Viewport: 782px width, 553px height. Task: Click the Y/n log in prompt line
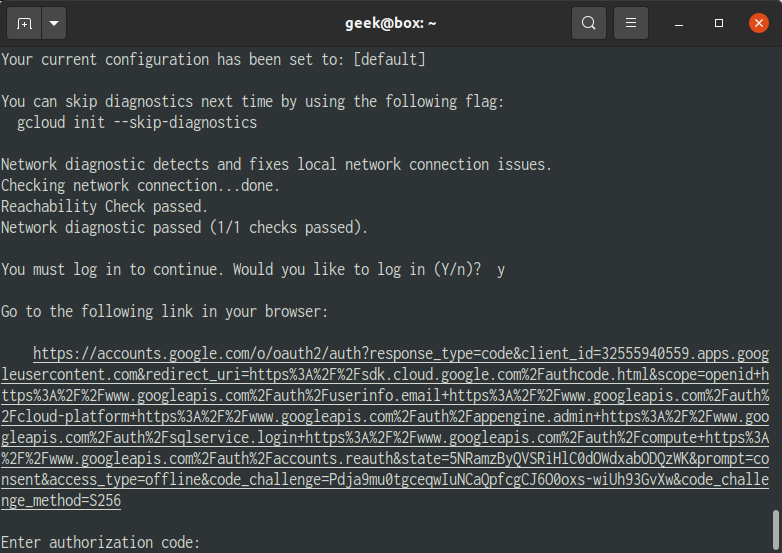253,270
